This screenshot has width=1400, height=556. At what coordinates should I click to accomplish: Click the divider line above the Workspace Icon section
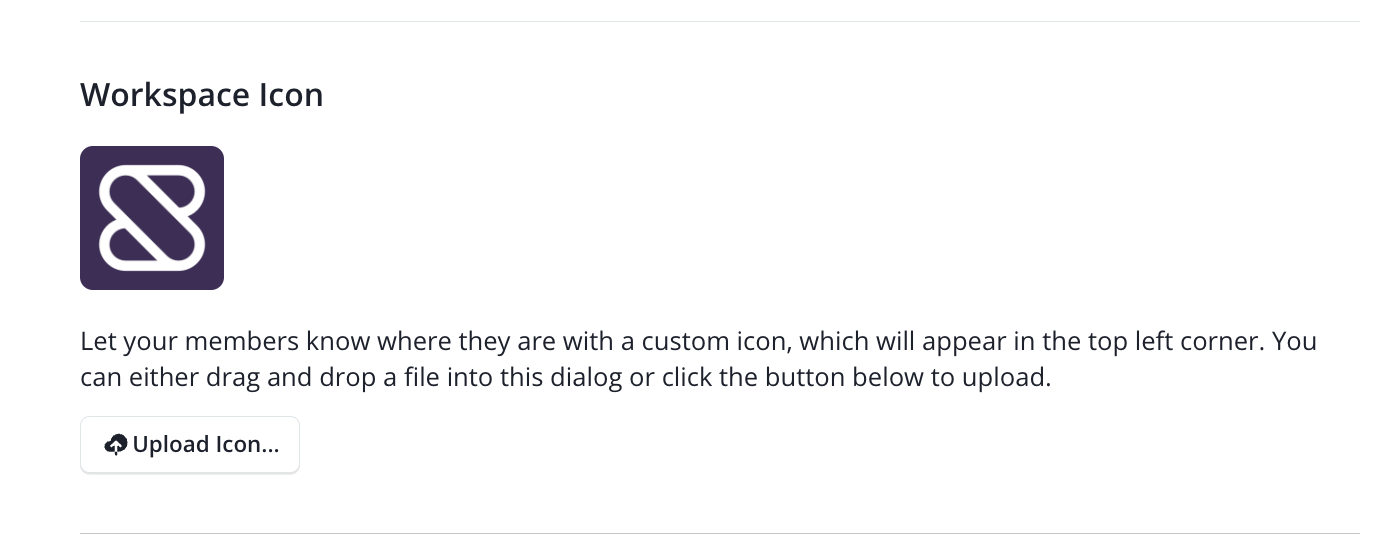pyautogui.click(x=720, y=21)
